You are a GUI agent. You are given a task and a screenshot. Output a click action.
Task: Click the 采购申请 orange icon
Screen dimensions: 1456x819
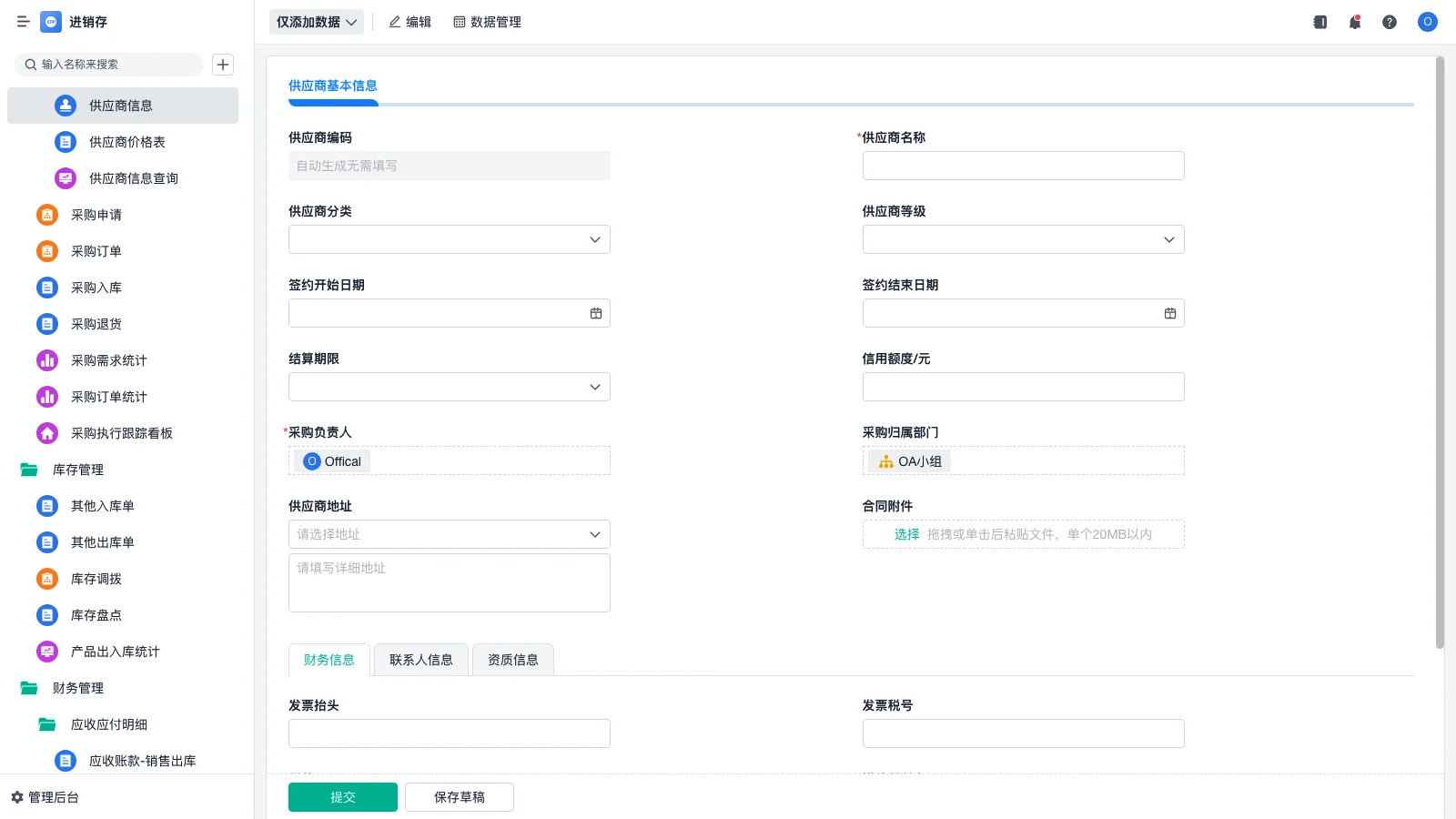(x=47, y=215)
